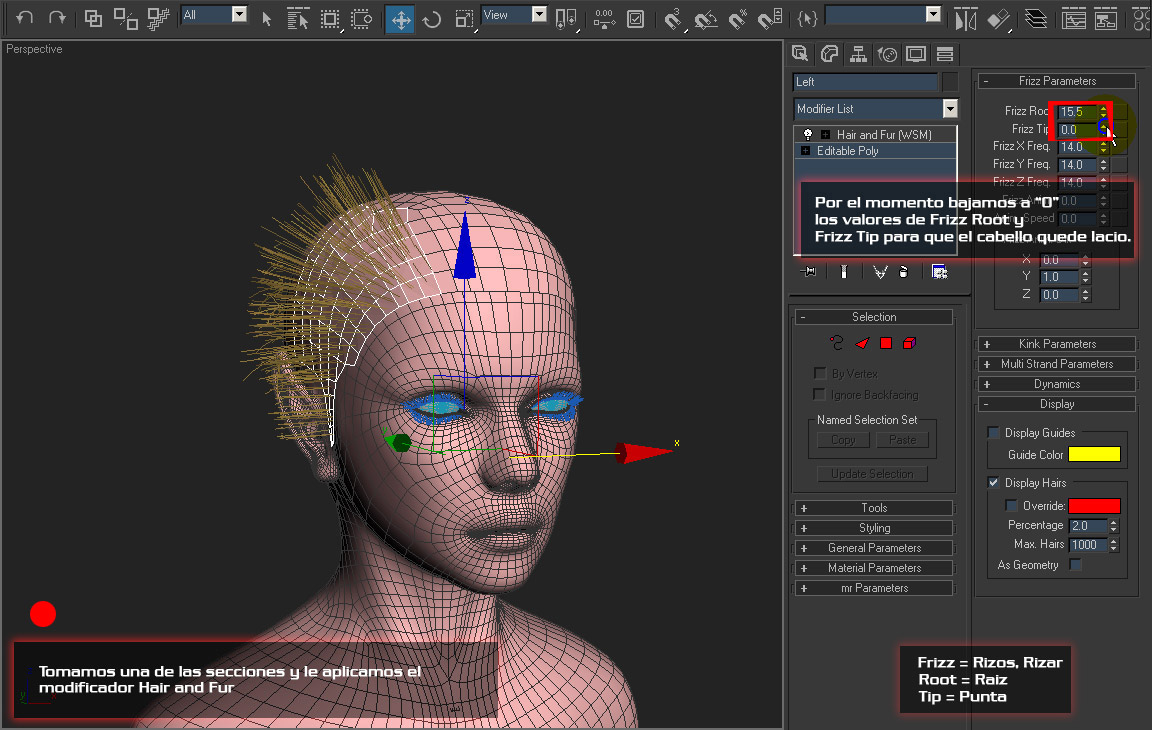
Task: Uncheck Display Hairs checkbox
Action: 993,483
